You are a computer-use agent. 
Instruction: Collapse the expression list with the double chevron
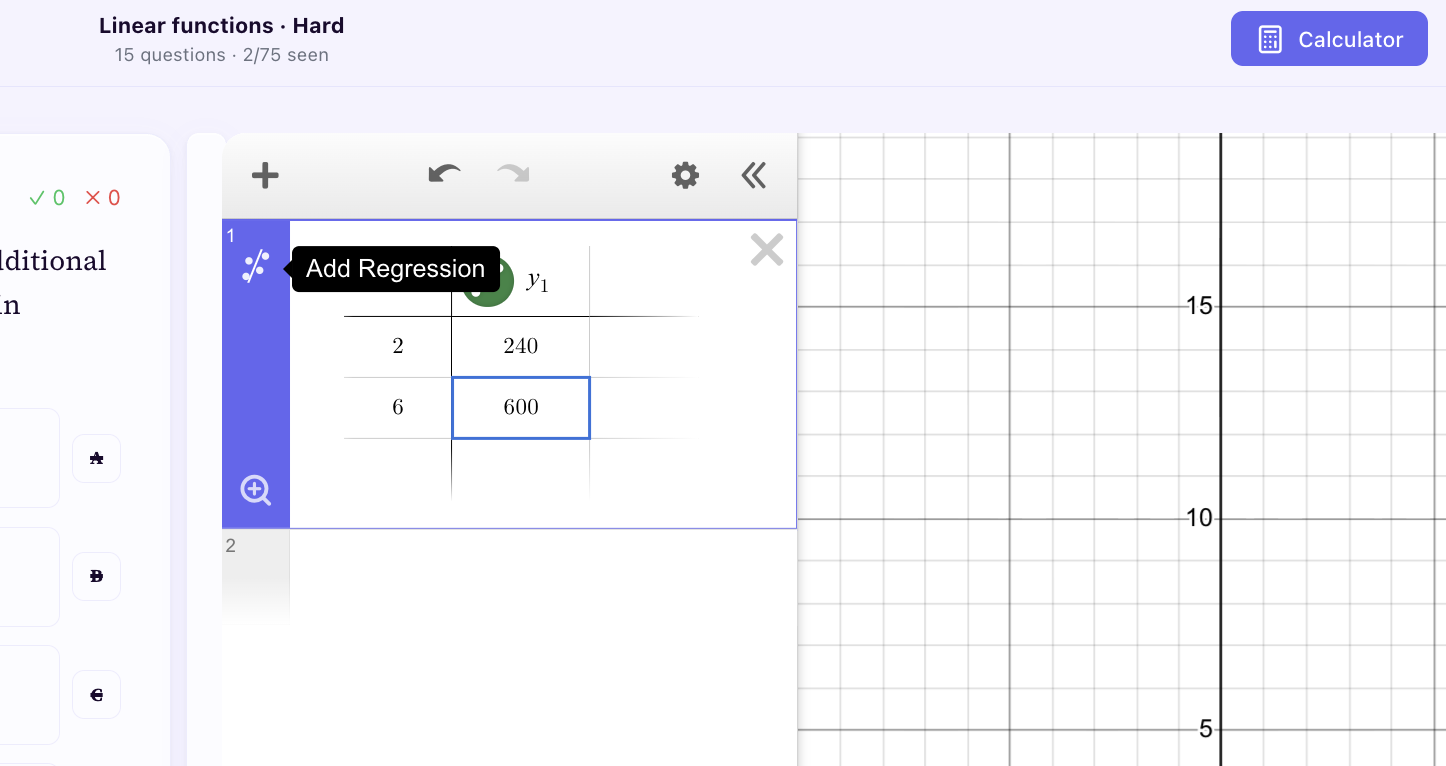753,175
